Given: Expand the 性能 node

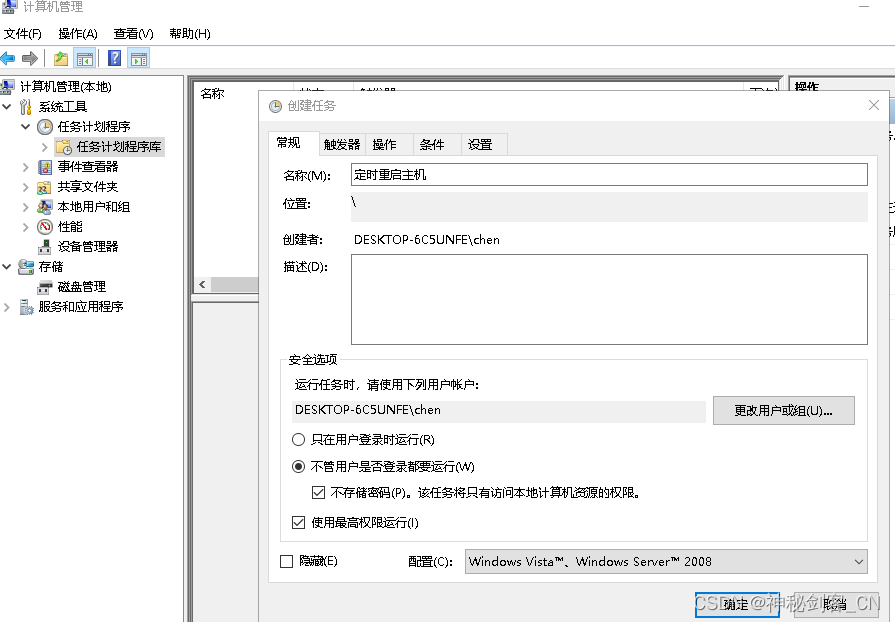Looking at the screenshot, I should point(26,227).
